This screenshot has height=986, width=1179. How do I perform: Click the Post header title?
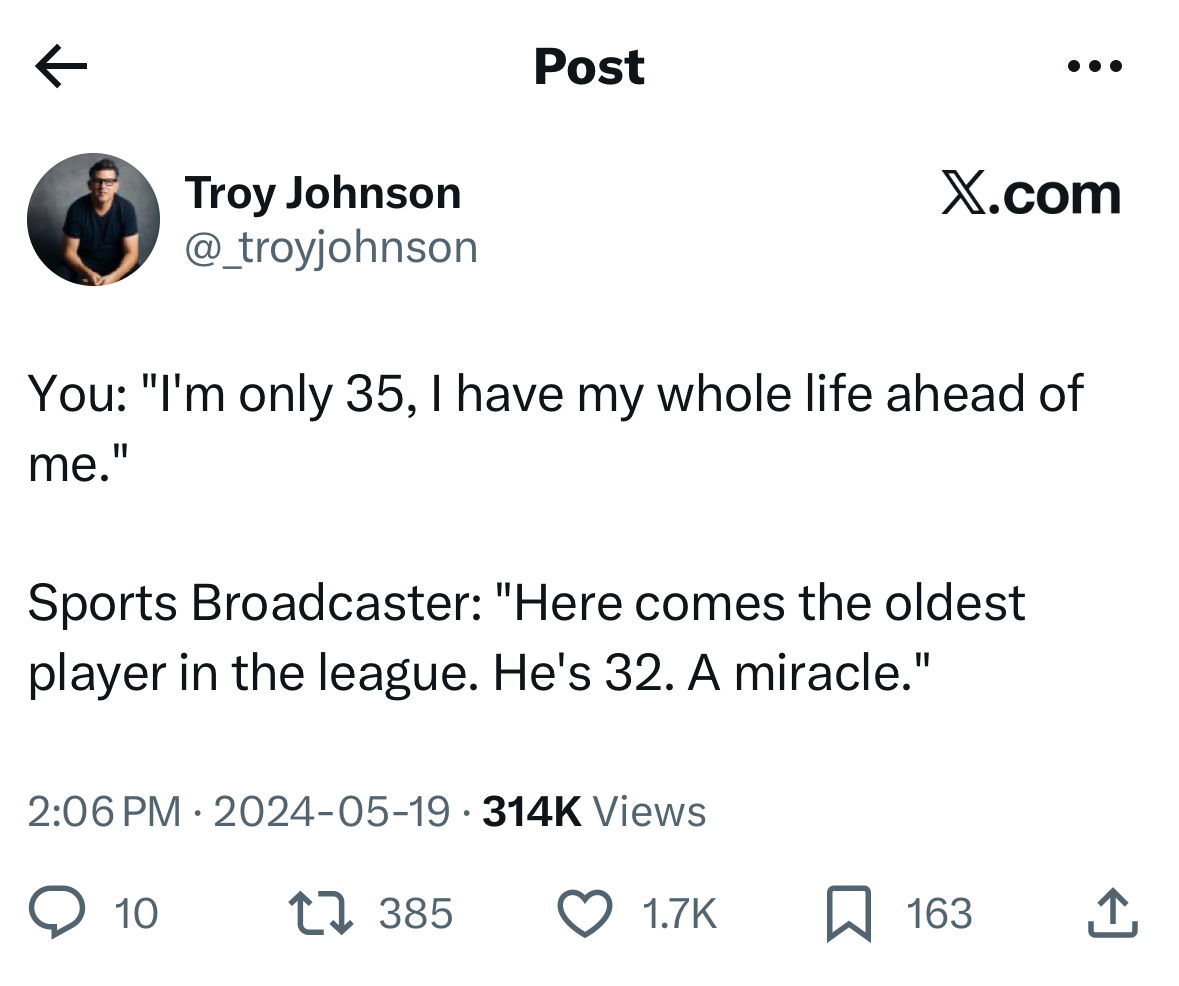[589, 68]
